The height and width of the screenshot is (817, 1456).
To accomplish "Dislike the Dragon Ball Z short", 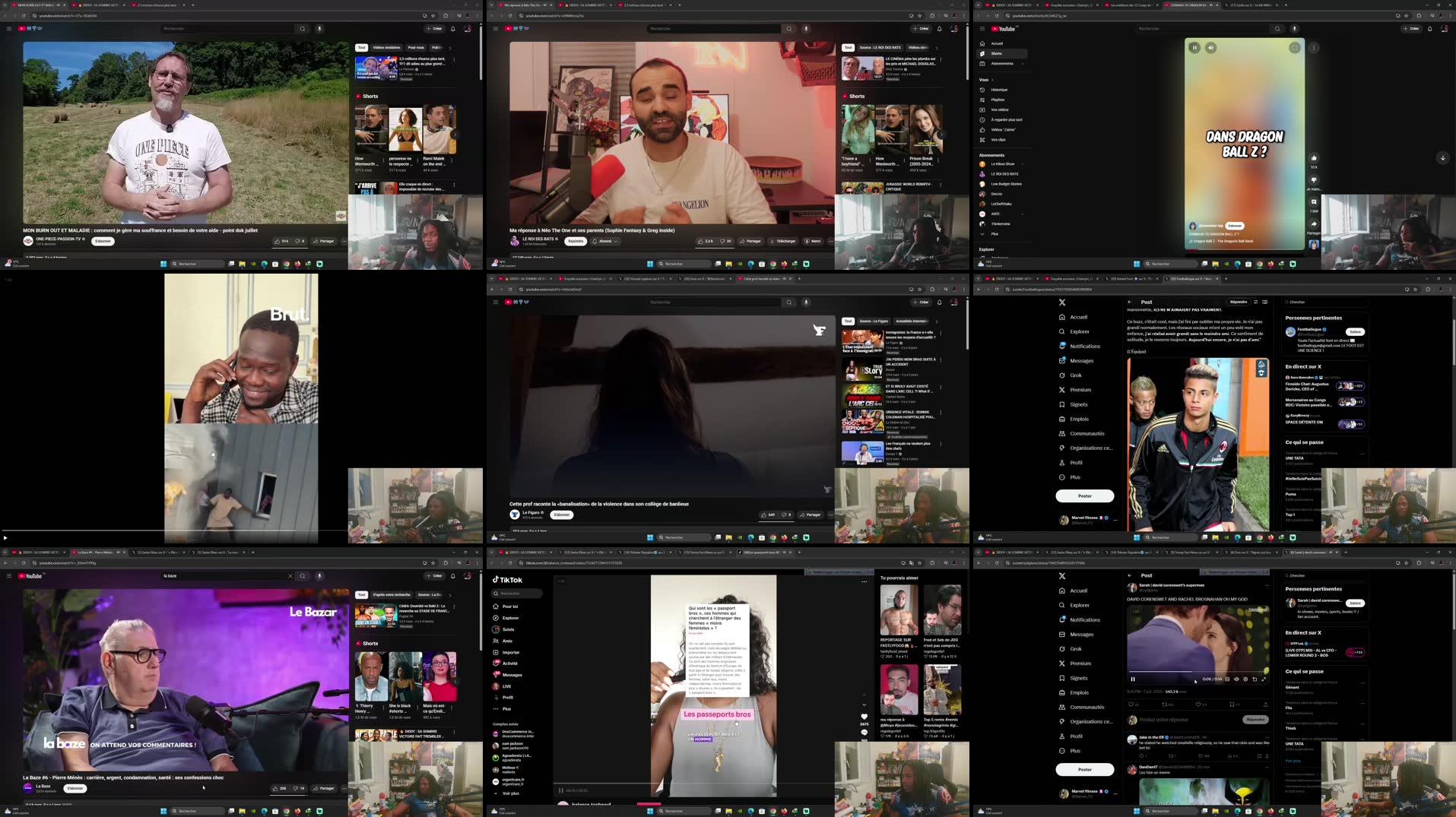I will click(1314, 180).
